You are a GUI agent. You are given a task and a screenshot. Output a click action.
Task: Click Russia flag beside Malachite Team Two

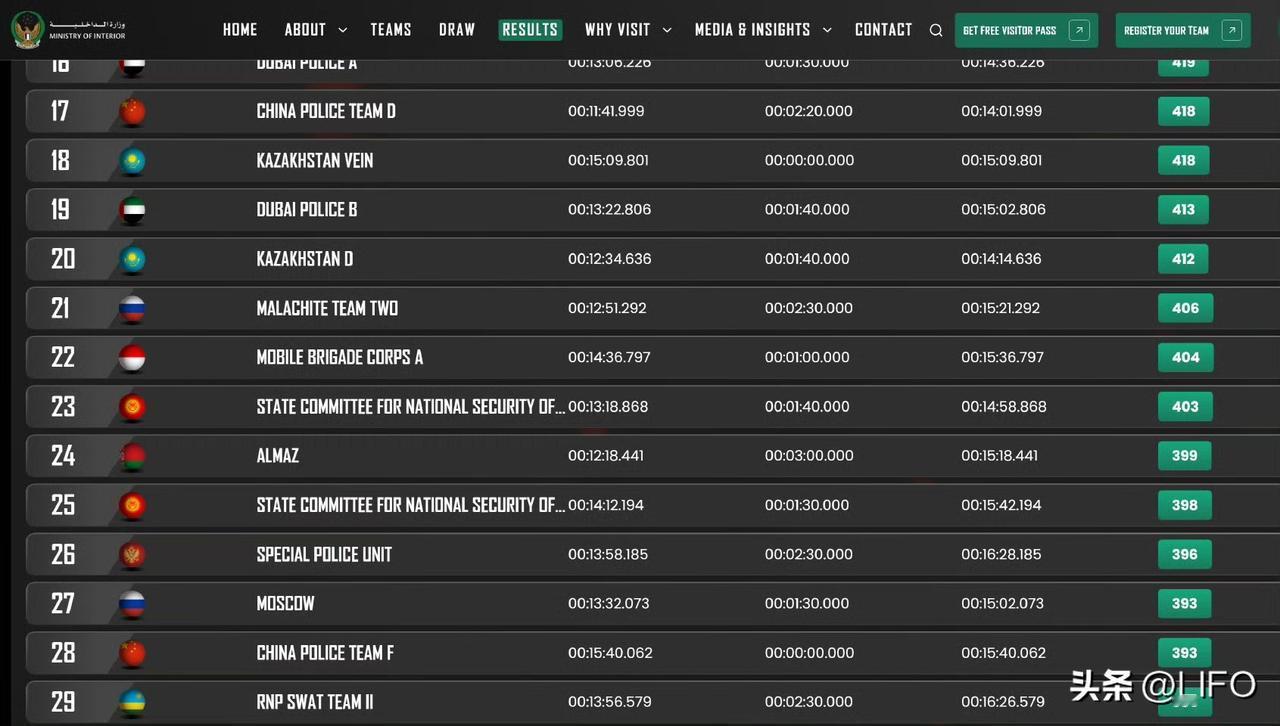[132, 308]
